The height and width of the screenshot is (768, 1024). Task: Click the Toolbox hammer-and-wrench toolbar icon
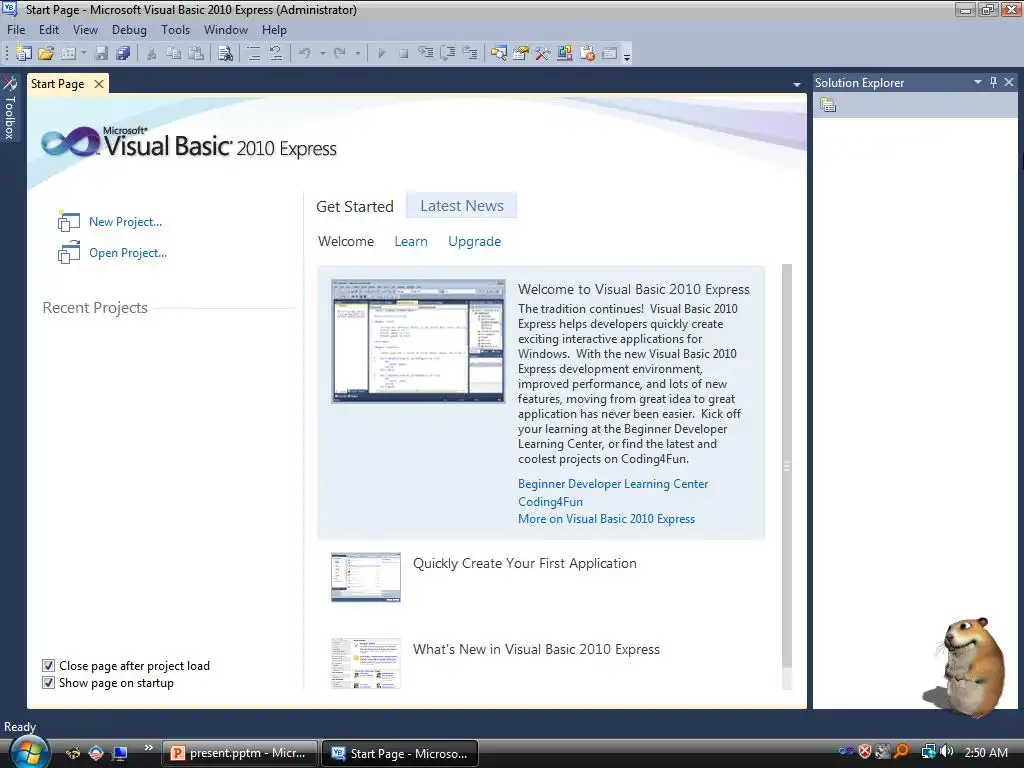pyautogui.click(x=543, y=54)
